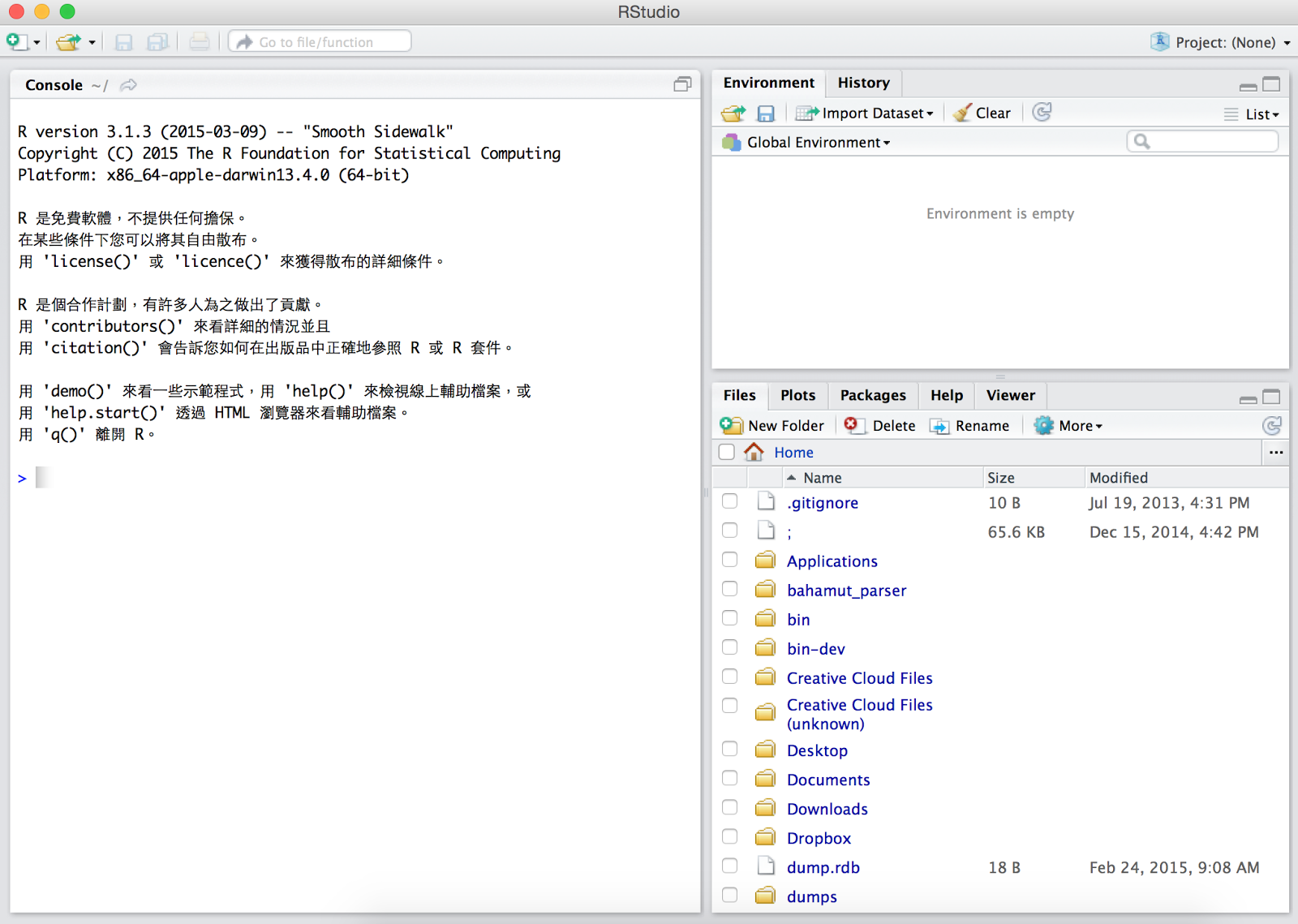
Task: Maximize the Console pane
Action: [x=682, y=84]
